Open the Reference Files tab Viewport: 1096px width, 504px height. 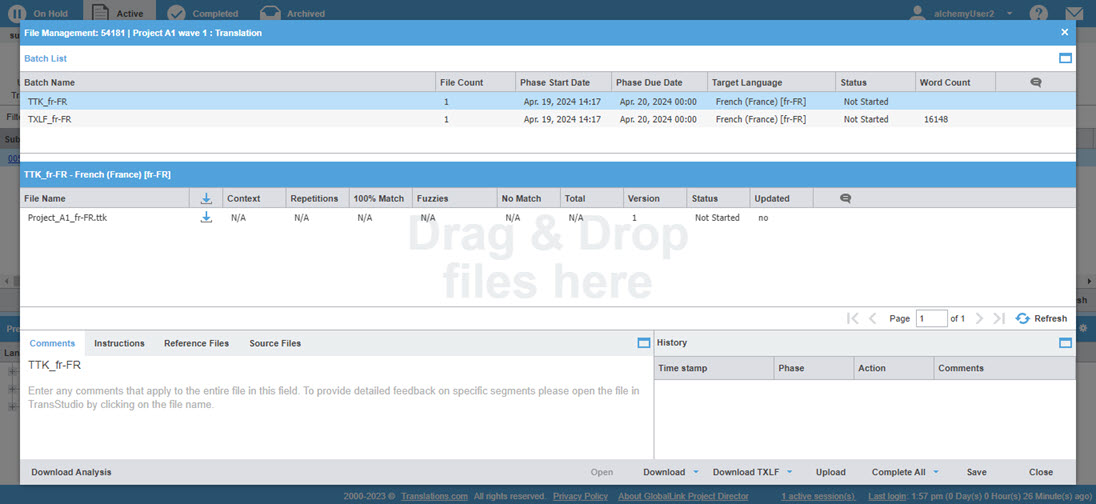(196, 343)
